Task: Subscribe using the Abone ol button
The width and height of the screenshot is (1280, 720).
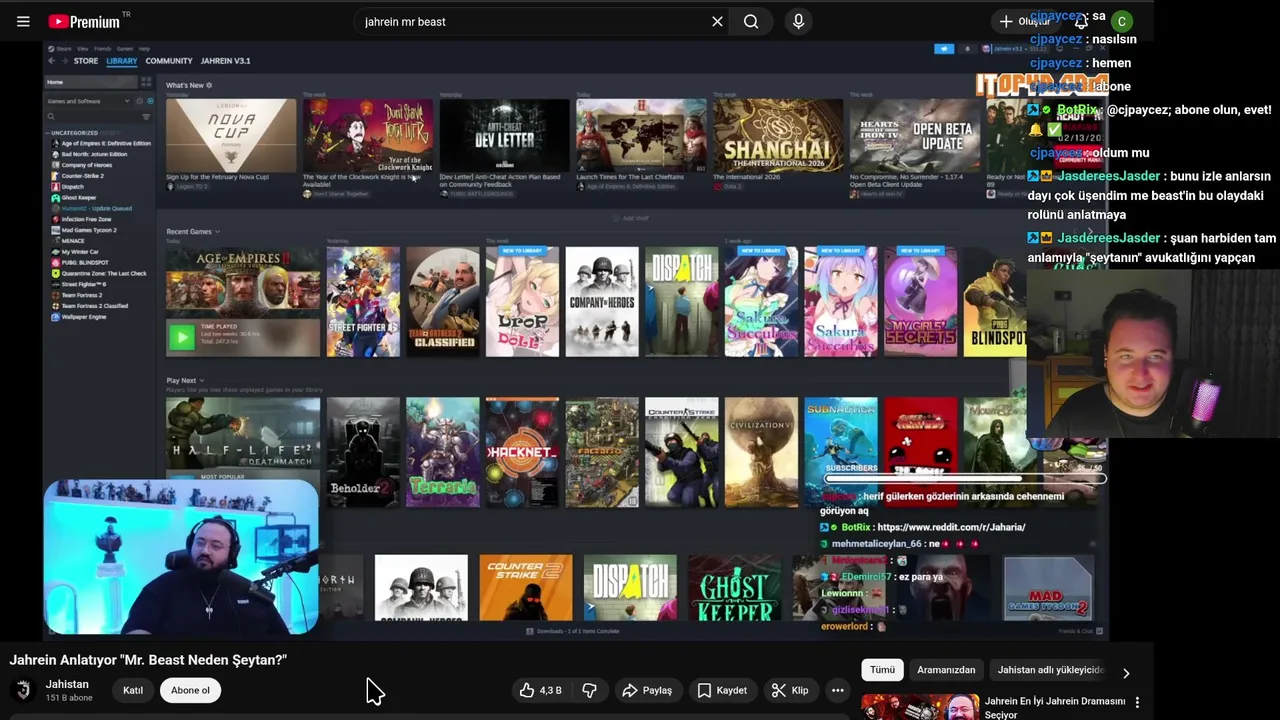Action: [x=190, y=690]
